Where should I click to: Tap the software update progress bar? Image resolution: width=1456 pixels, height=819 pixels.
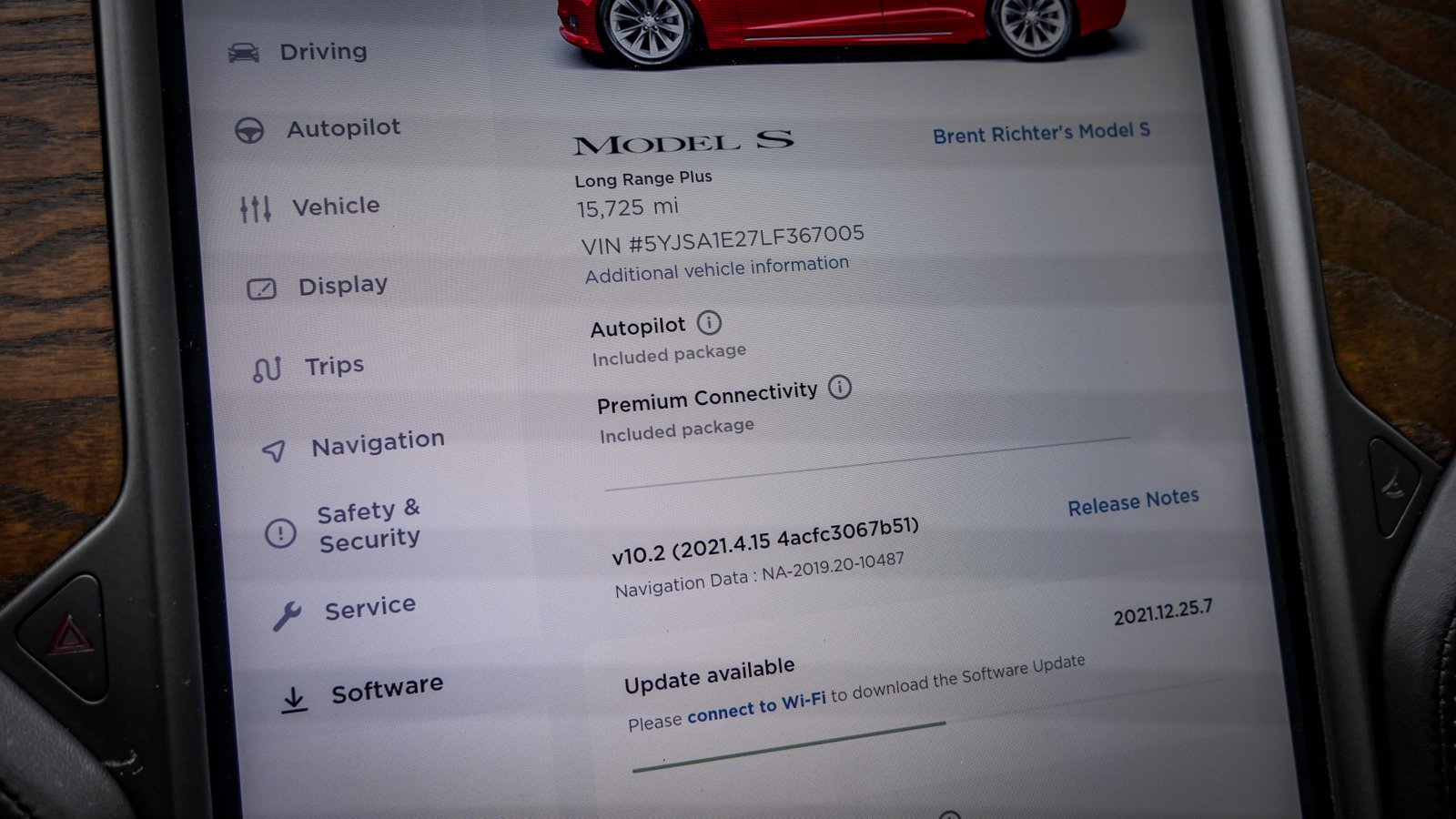click(789, 746)
